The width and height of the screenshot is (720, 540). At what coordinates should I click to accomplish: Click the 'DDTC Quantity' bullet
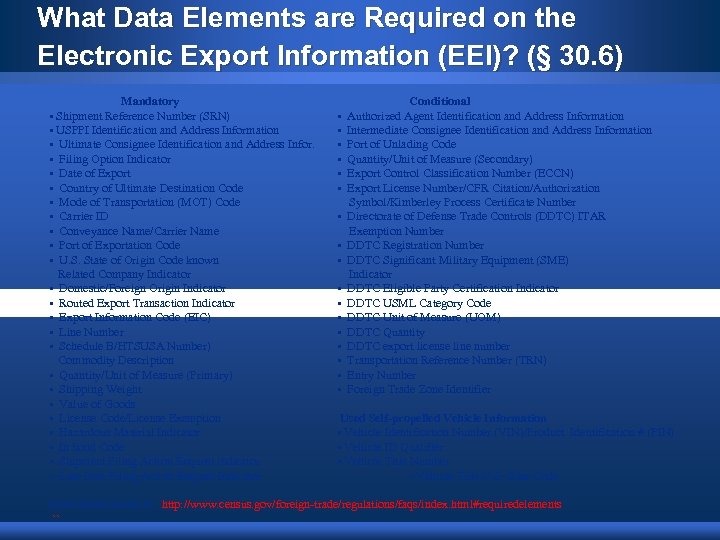pos(386,332)
